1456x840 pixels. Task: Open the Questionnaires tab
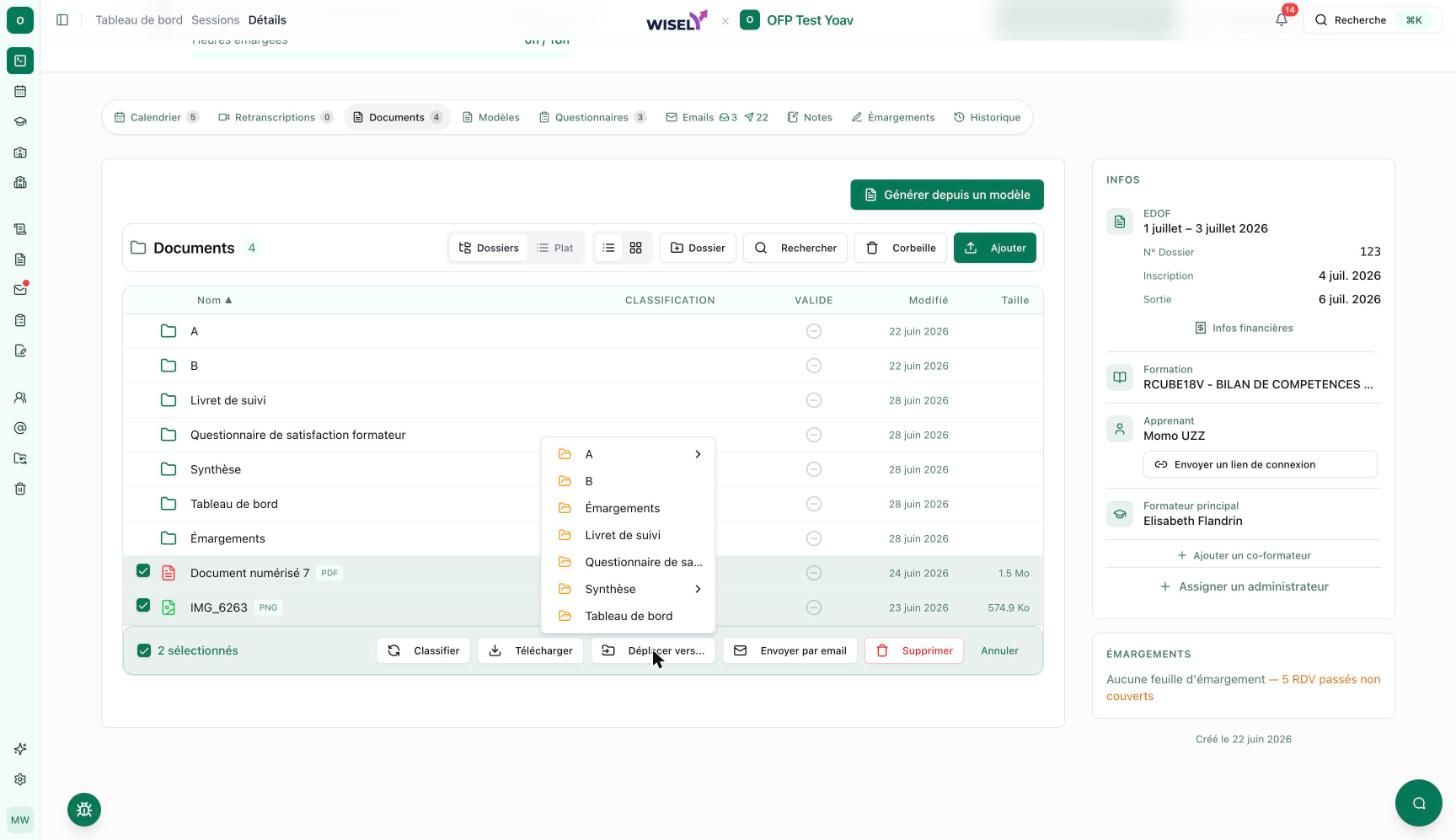[x=593, y=117]
